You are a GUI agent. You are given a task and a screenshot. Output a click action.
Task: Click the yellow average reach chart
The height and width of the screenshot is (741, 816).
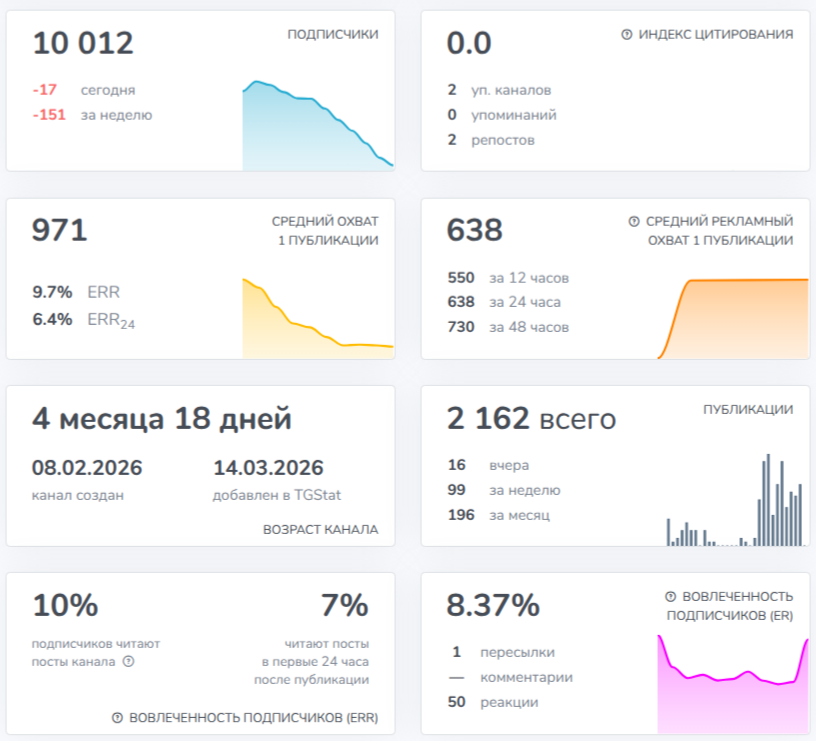point(318,318)
